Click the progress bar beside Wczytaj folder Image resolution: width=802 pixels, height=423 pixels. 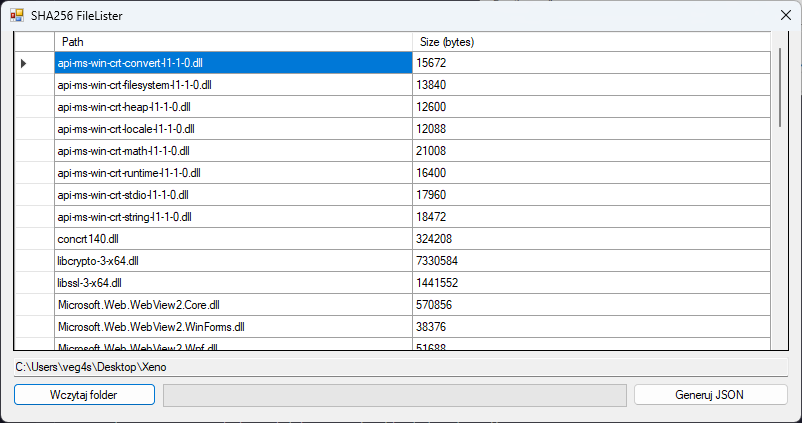pos(395,395)
